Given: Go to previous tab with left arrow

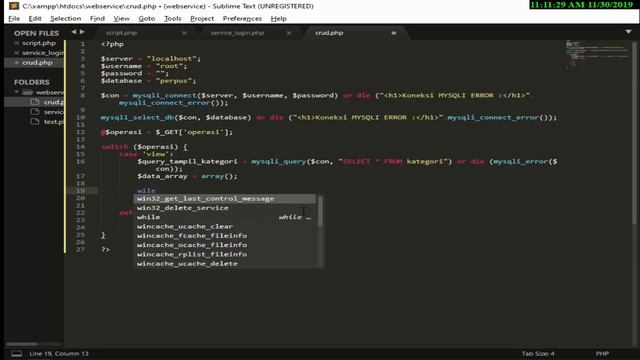Looking at the screenshot, I should coord(74,32).
